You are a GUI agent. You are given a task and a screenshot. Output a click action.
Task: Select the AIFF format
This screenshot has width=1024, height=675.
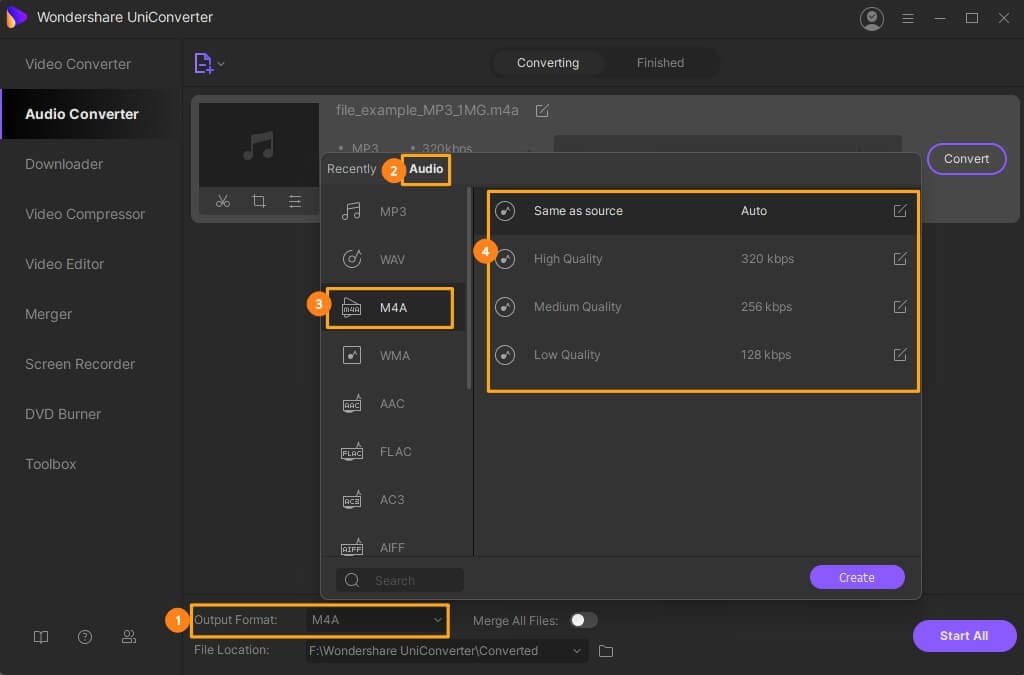coord(393,547)
